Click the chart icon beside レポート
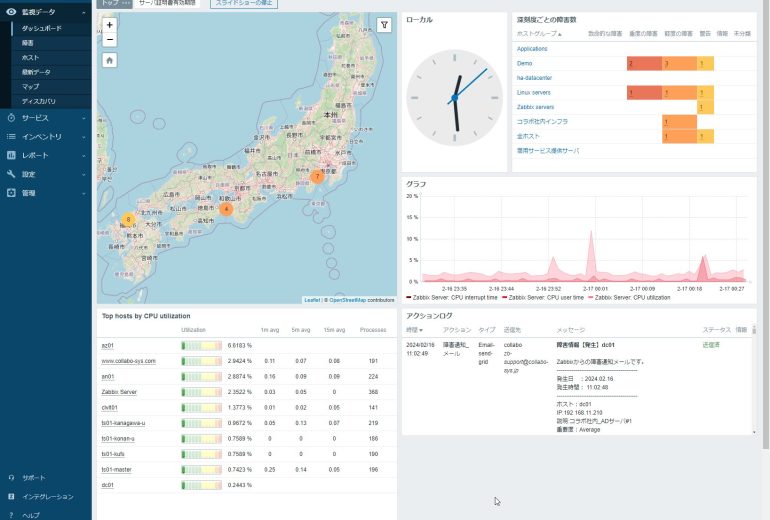The height and width of the screenshot is (520, 770). tap(11, 155)
